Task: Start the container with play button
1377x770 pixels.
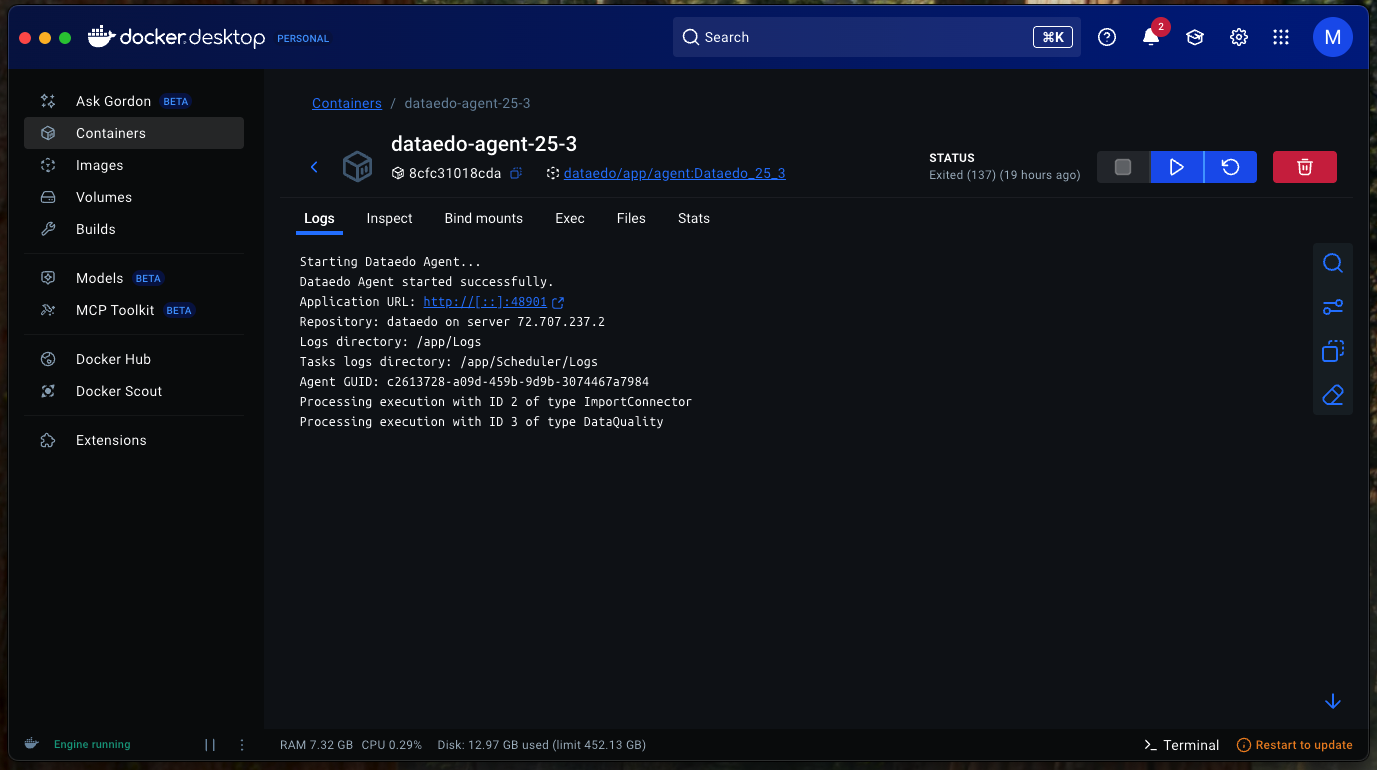Action: [1177, 167]
